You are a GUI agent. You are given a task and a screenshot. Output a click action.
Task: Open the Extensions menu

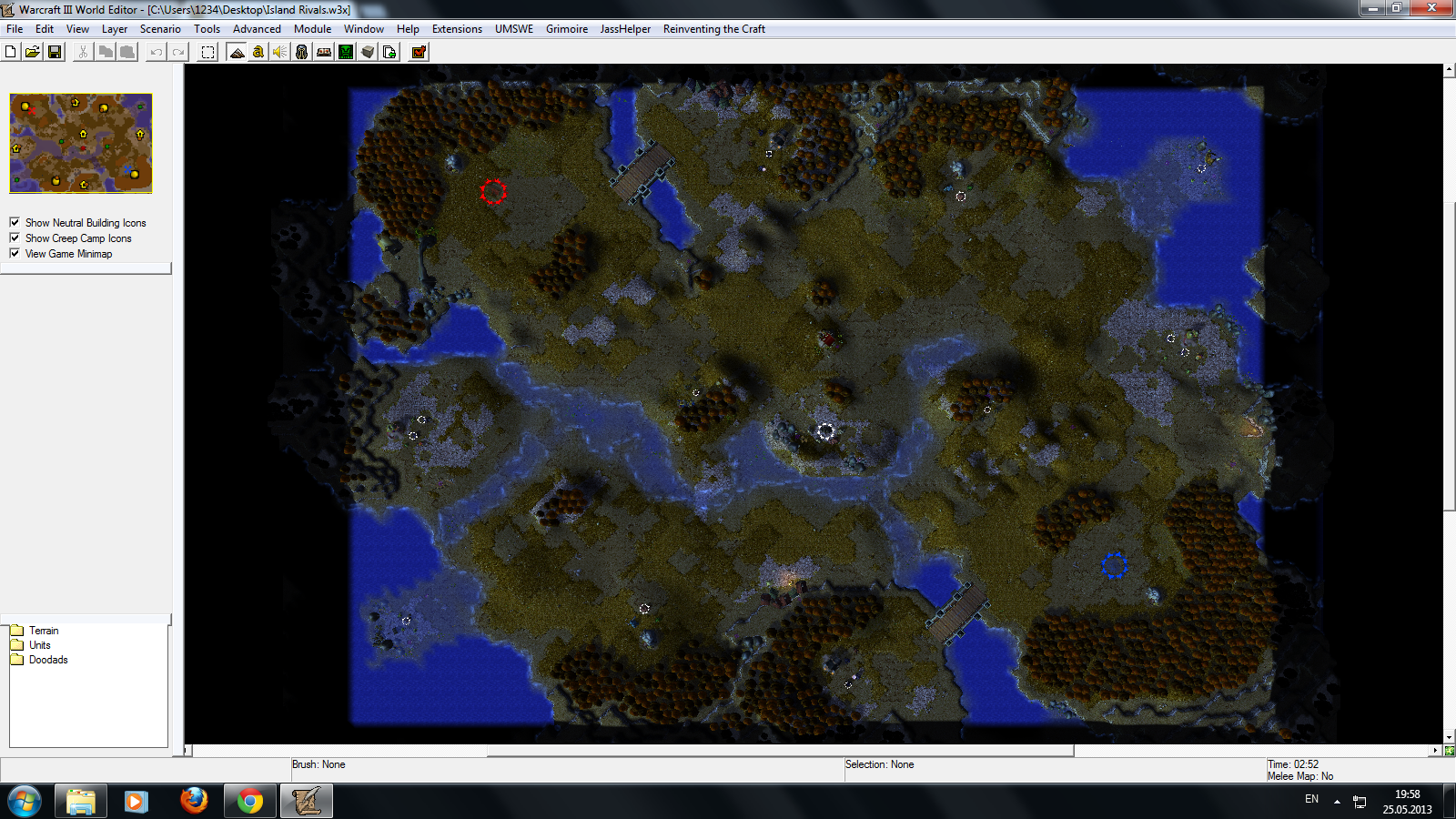click(x=457, y=29)
